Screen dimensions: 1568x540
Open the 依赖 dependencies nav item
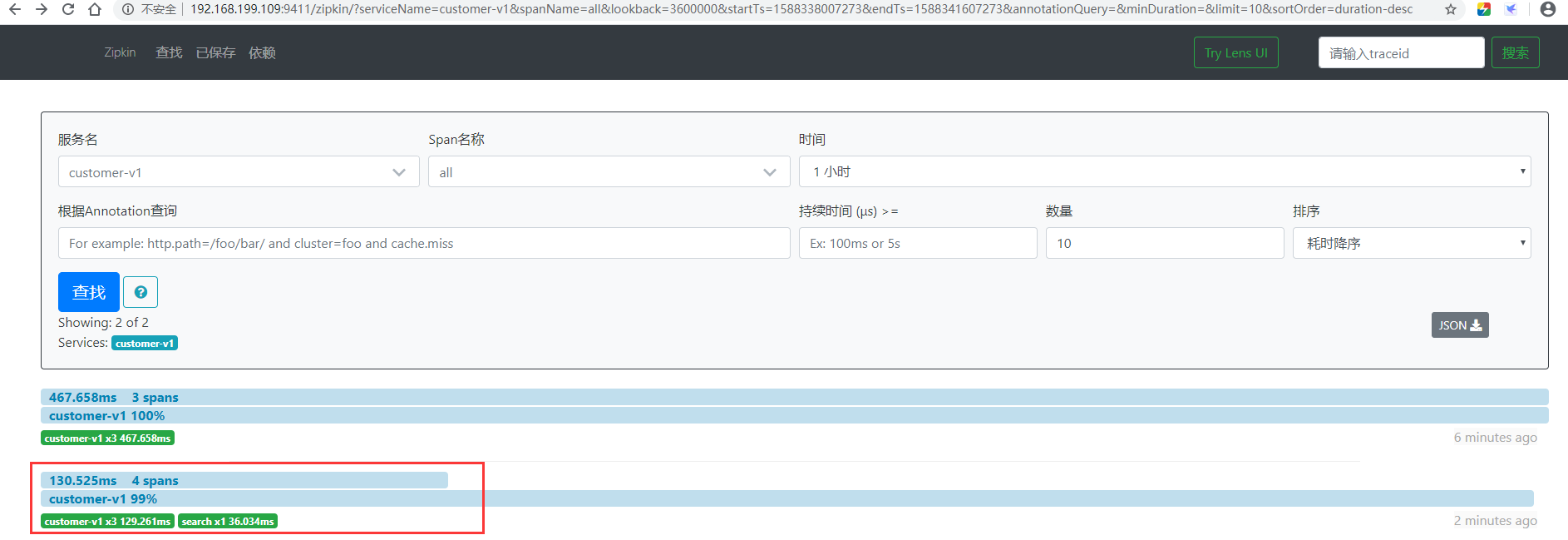262,52
